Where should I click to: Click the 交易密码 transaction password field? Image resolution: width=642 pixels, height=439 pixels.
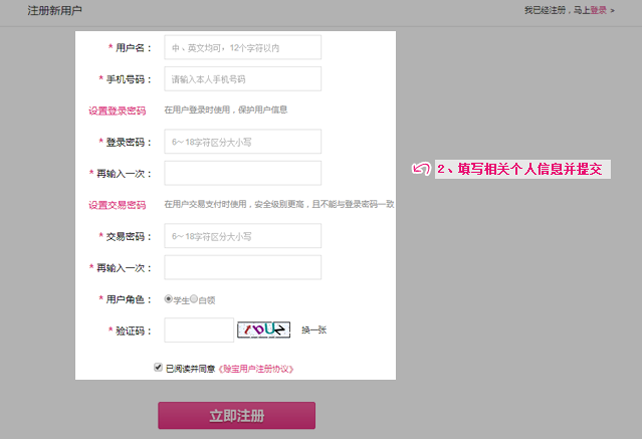point(243,236)
